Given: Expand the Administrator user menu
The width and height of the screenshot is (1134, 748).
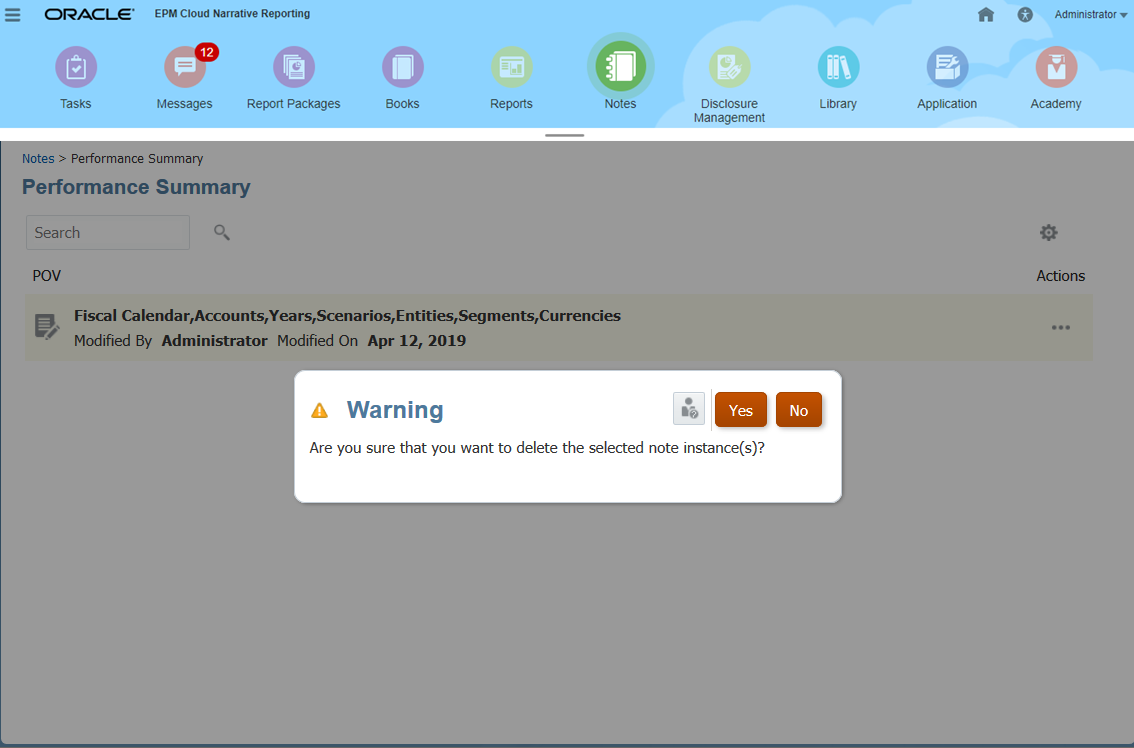Looking at the screenshot, I should coord(1091,14).
